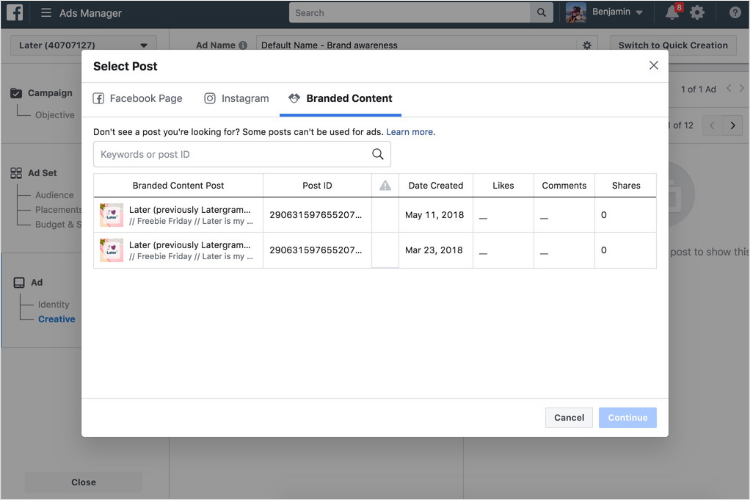Select Creative under Ad
This screenshot has height=500, width=750.
click(56, 319)
